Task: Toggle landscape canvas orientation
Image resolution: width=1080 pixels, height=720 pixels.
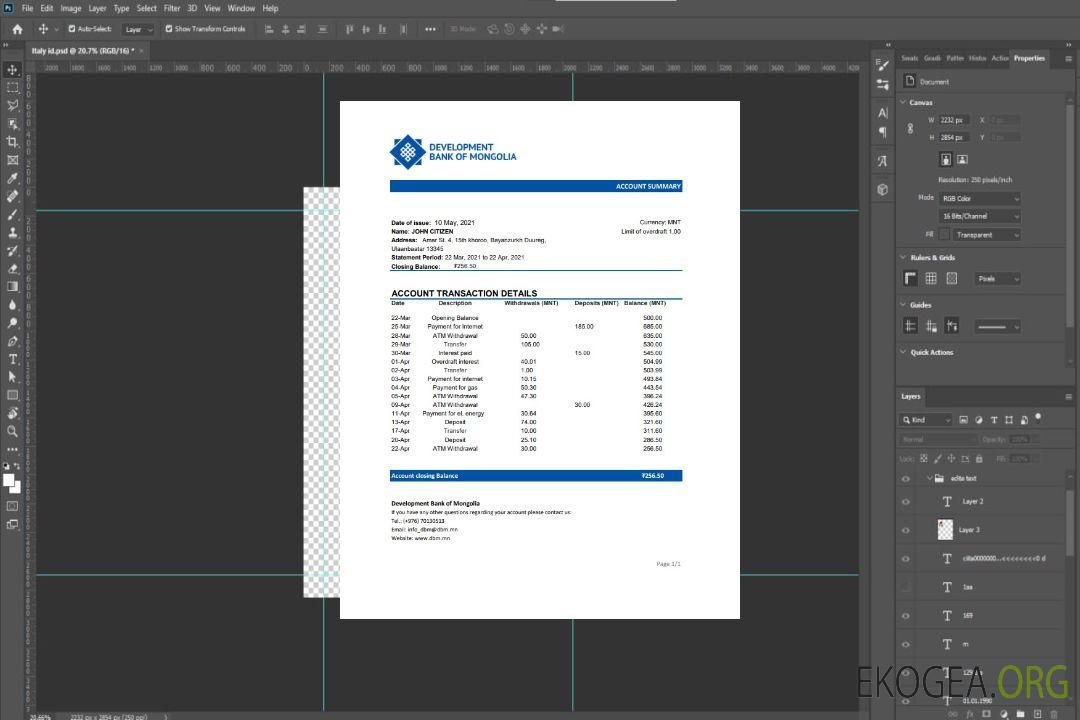Action: [962, 160]
